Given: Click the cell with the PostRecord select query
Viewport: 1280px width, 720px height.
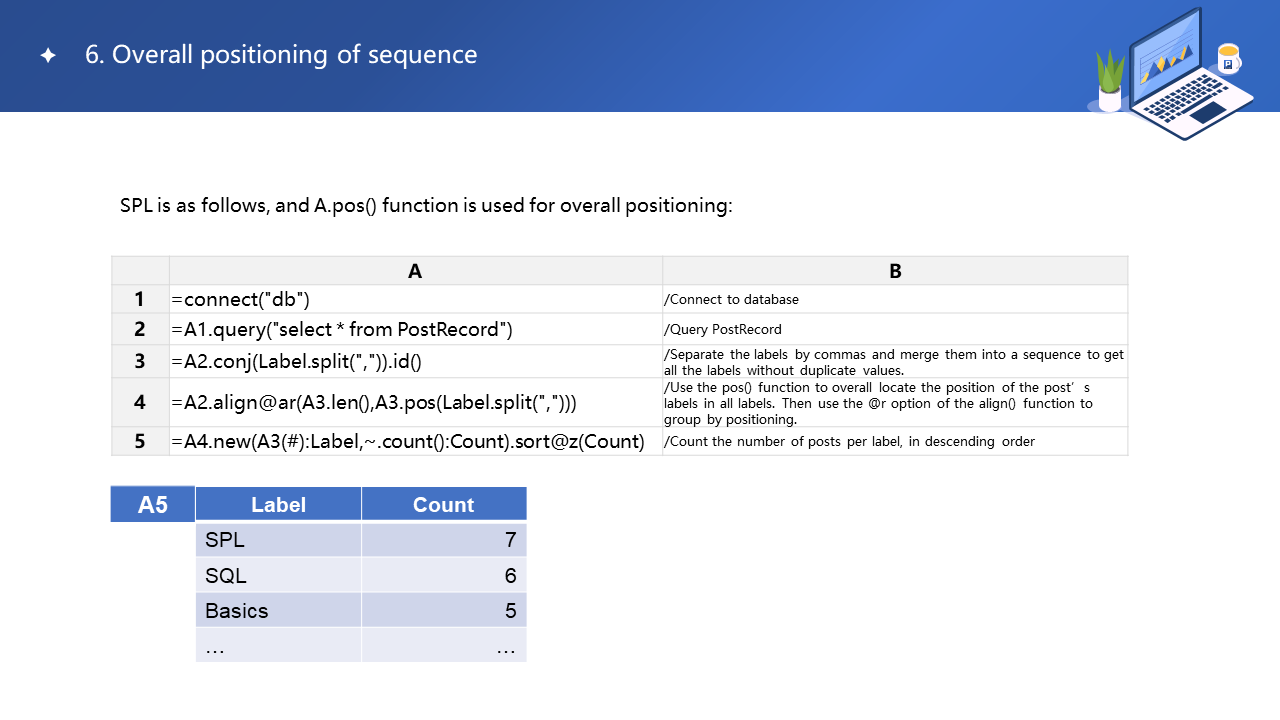Looking at the screenshot, I should coord(415,329).
